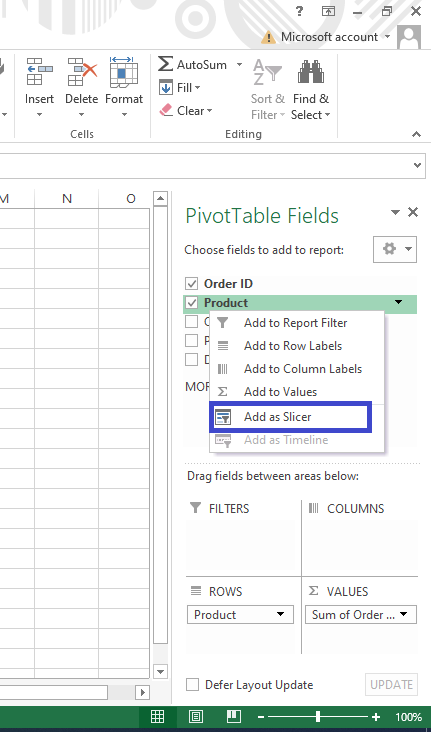
Task: Click the account warning triangle icon
Action: coord(268,37)
